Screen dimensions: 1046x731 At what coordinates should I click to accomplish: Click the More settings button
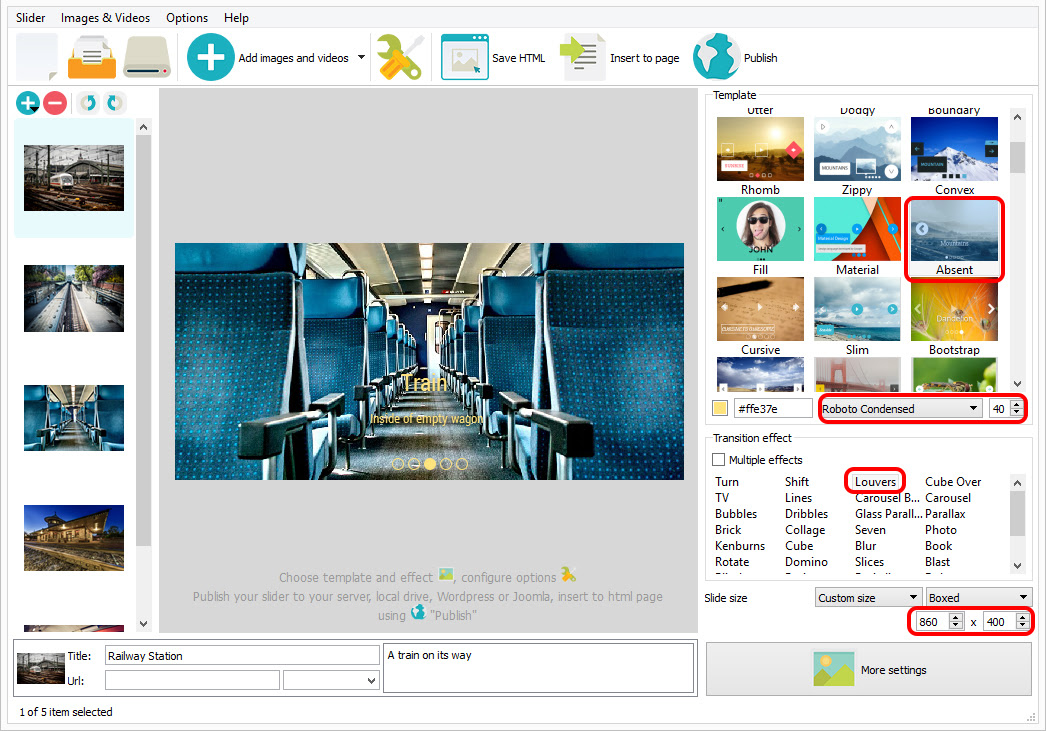click(x=869, y=670)
